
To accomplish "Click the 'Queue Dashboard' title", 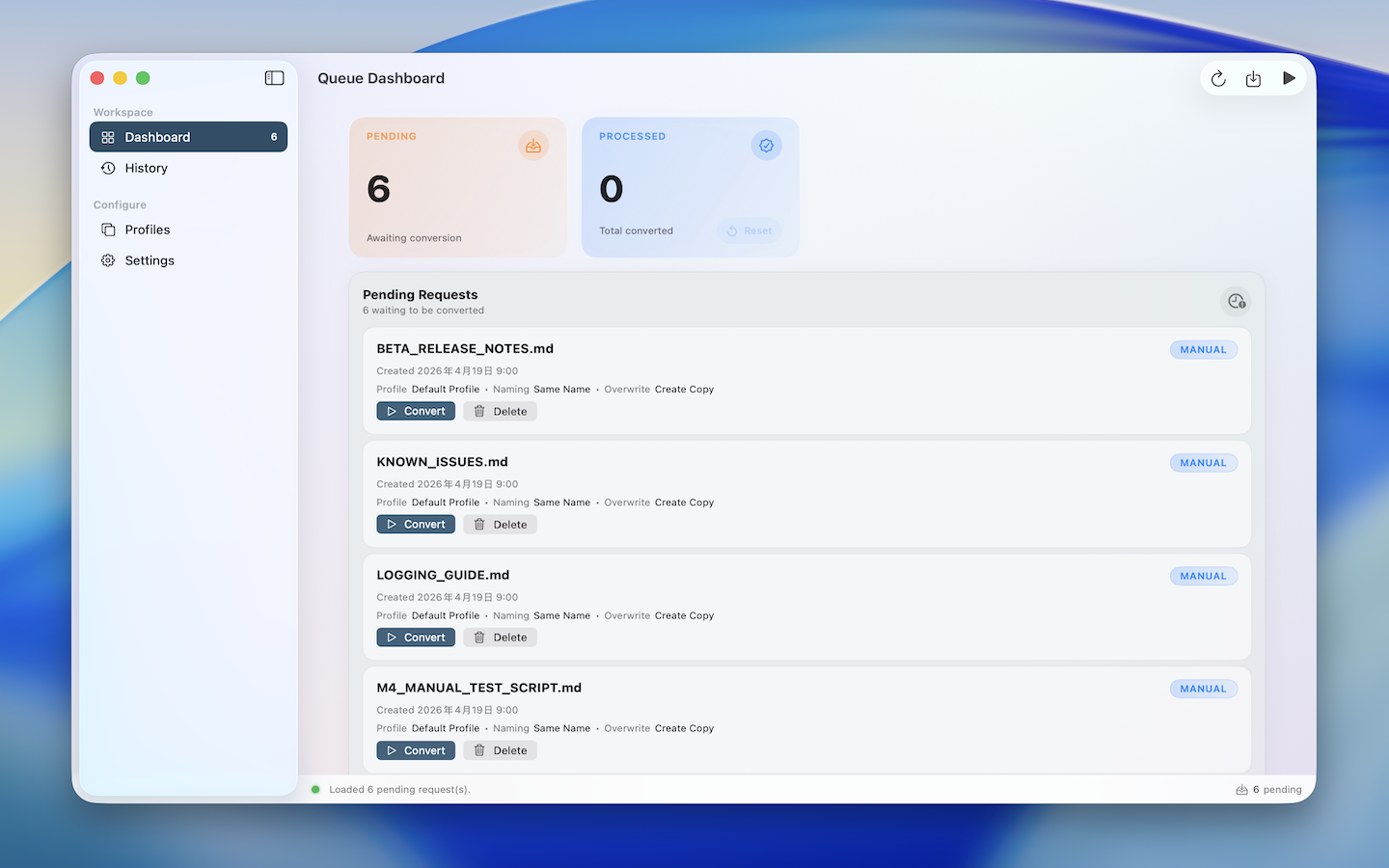I will (x=381, y=78).
